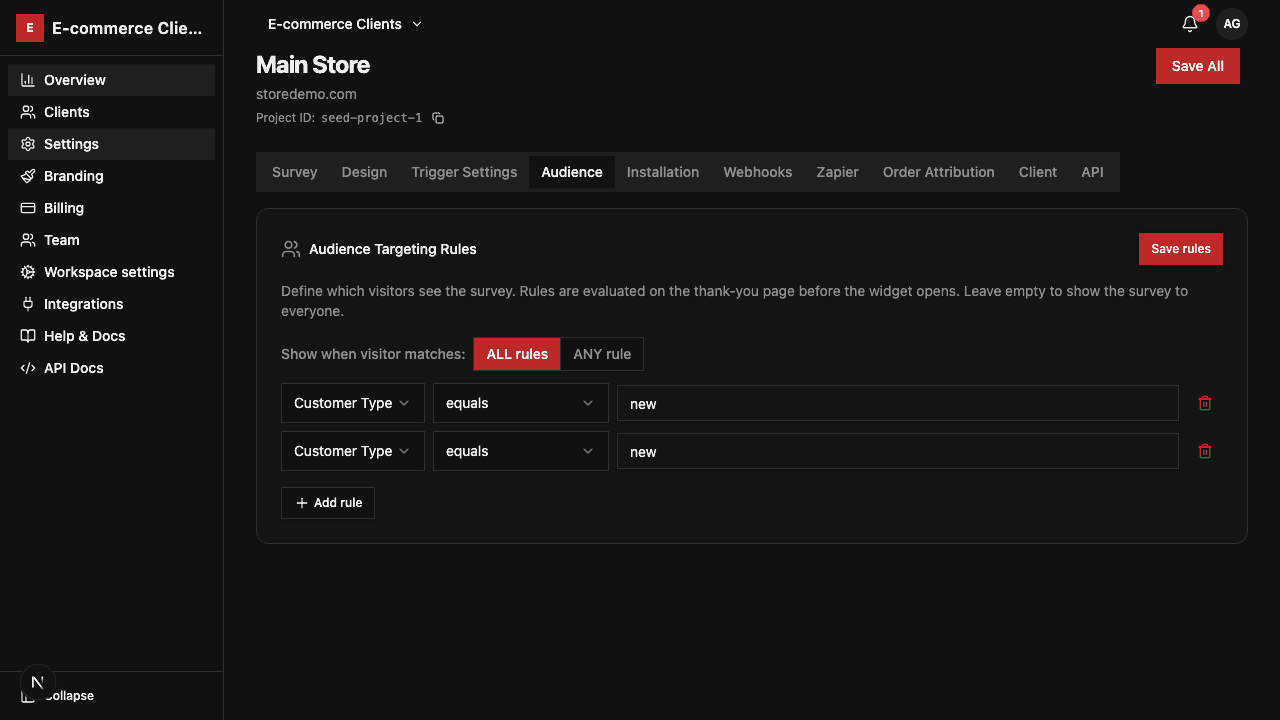The height and width of the screenshot is (720, 1280).
Task: Select ALL rules match mode
Action: (x=517, y=354)
